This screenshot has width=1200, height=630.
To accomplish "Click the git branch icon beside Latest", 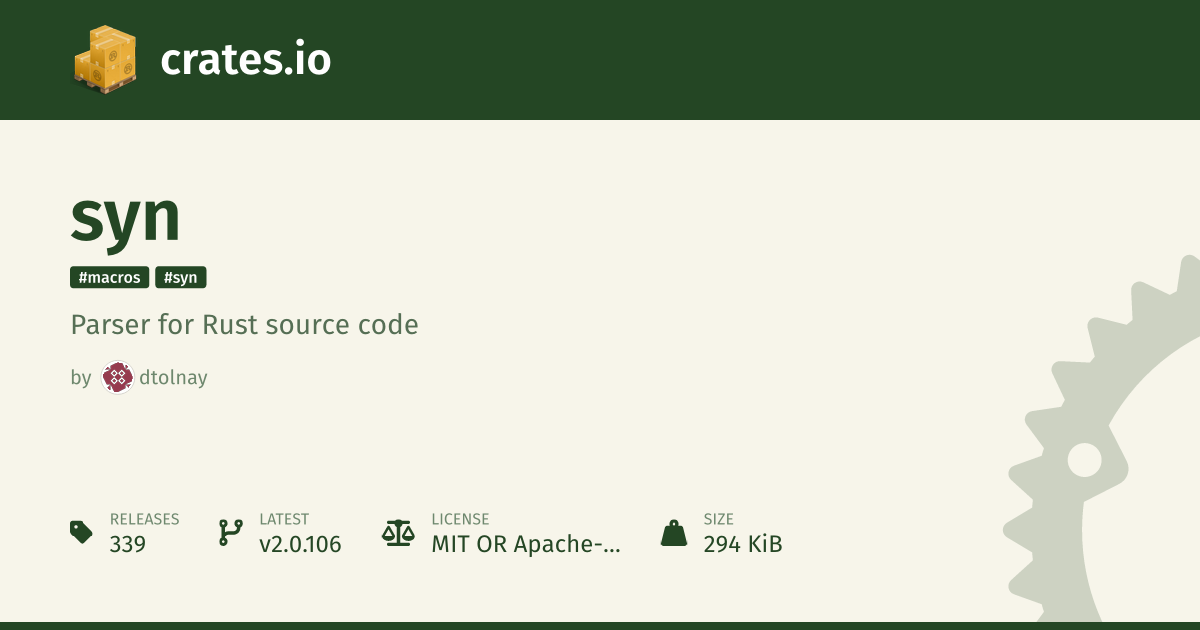I will pyautogui.click(x=230, y=532).
